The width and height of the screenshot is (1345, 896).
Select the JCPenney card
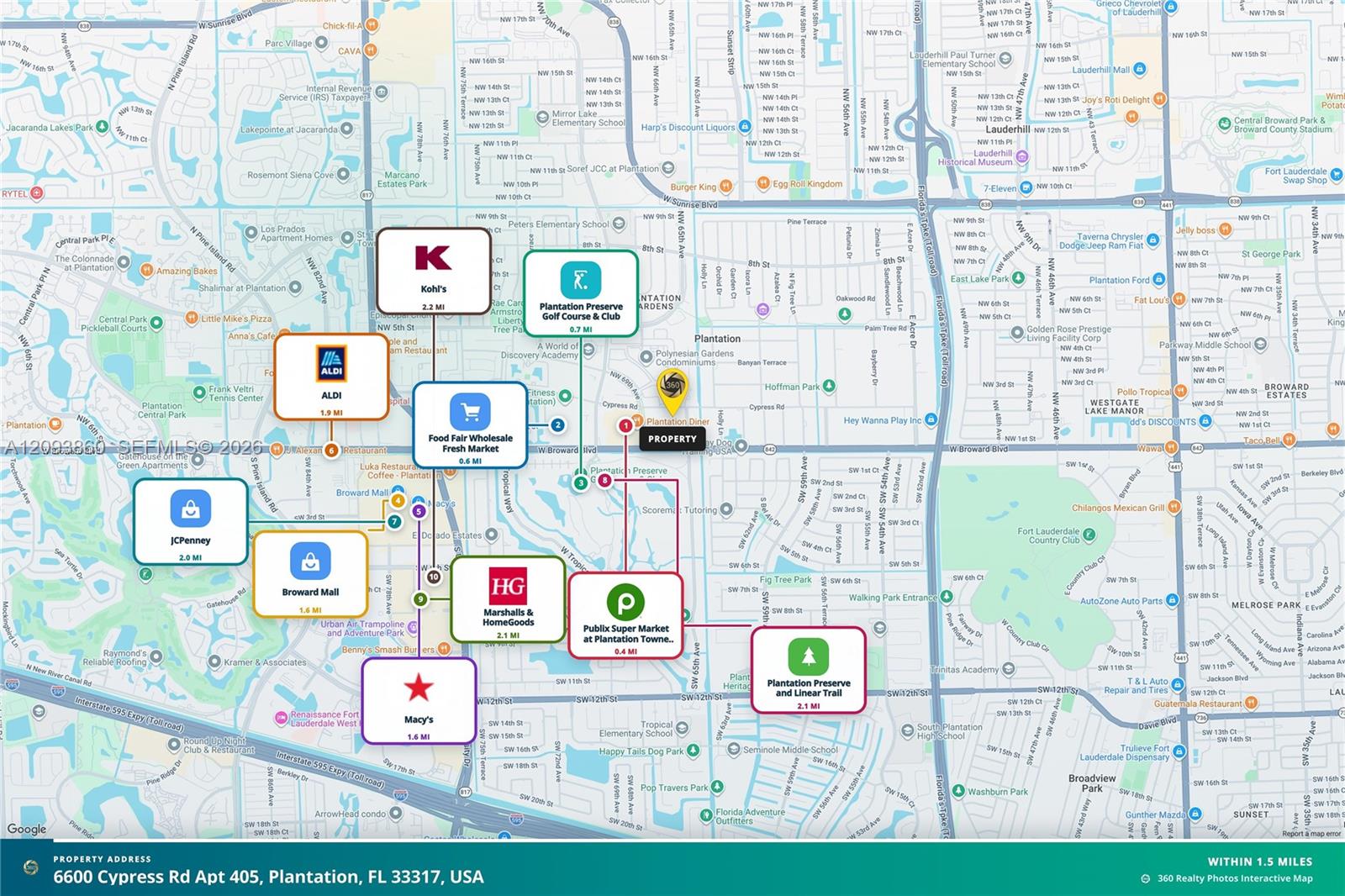tap(191, 522)
